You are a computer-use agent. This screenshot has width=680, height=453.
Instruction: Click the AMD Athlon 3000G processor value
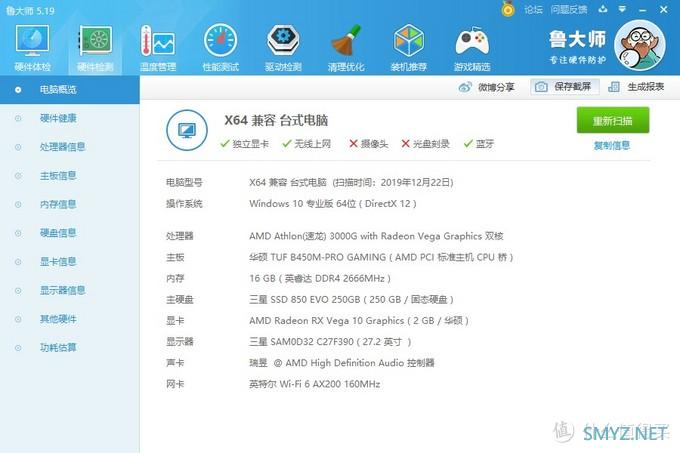(376, 236)
